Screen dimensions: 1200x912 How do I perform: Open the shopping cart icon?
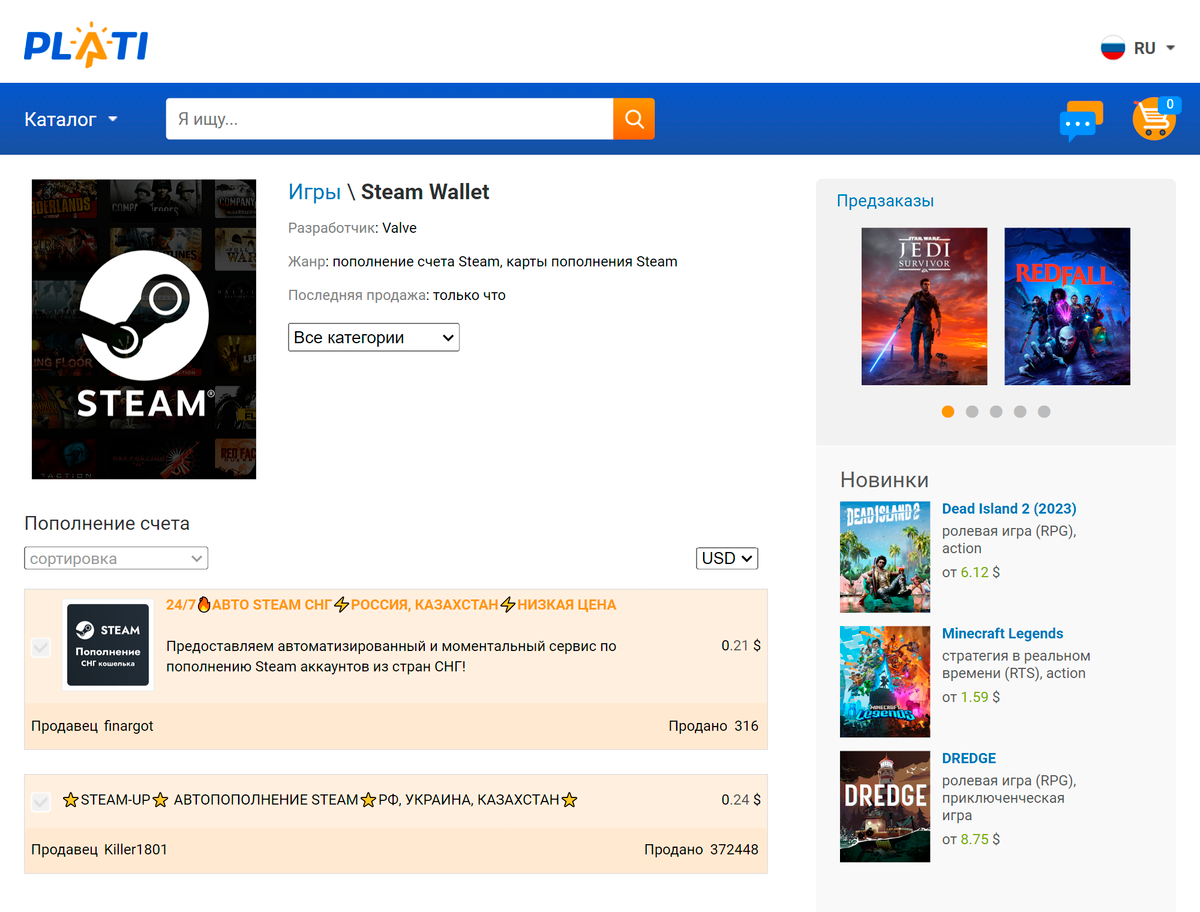pyautogui.click(x=1154, y=119)
